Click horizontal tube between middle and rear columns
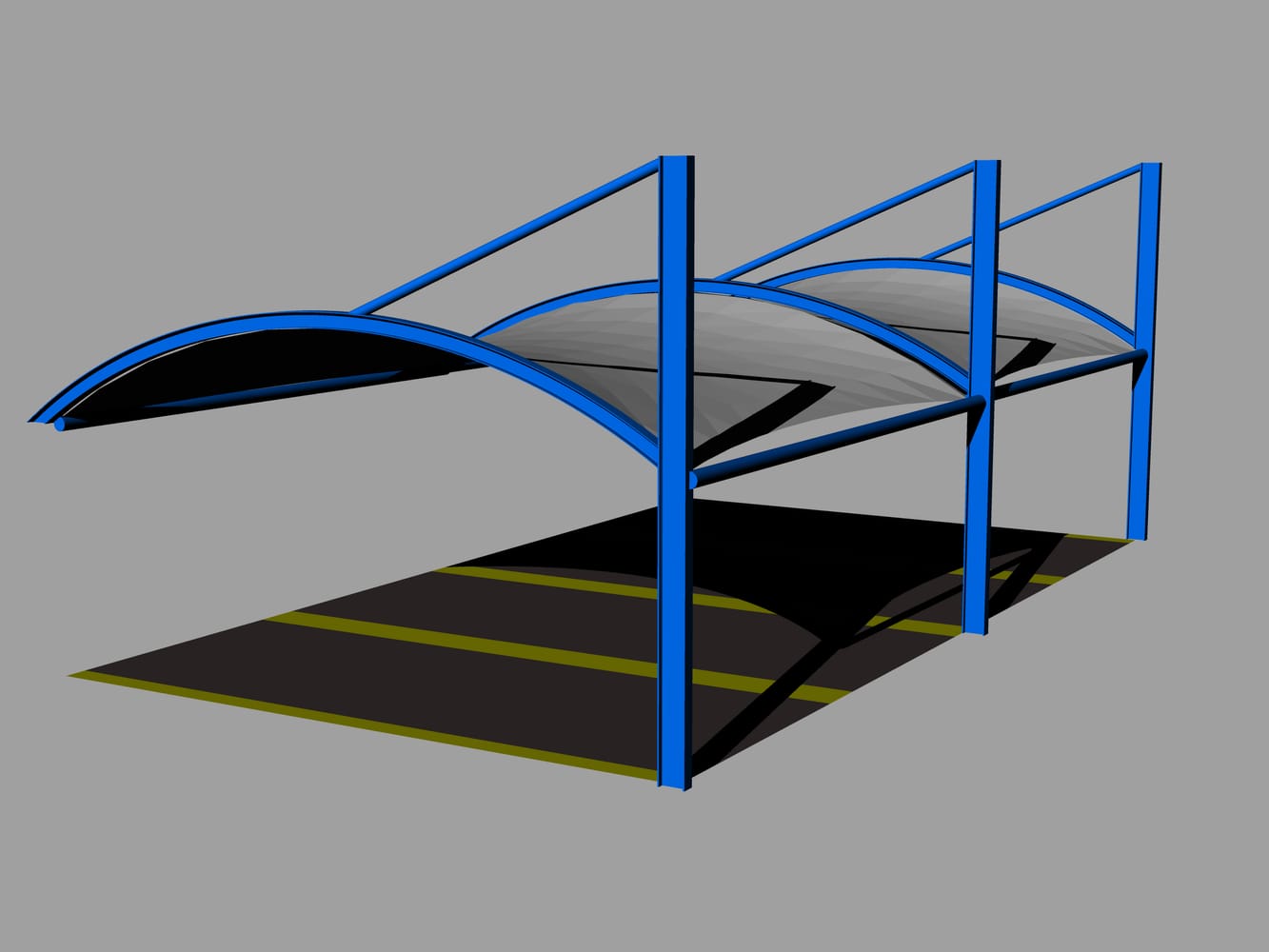1269x952 pixels. [x=1066, y=373]
